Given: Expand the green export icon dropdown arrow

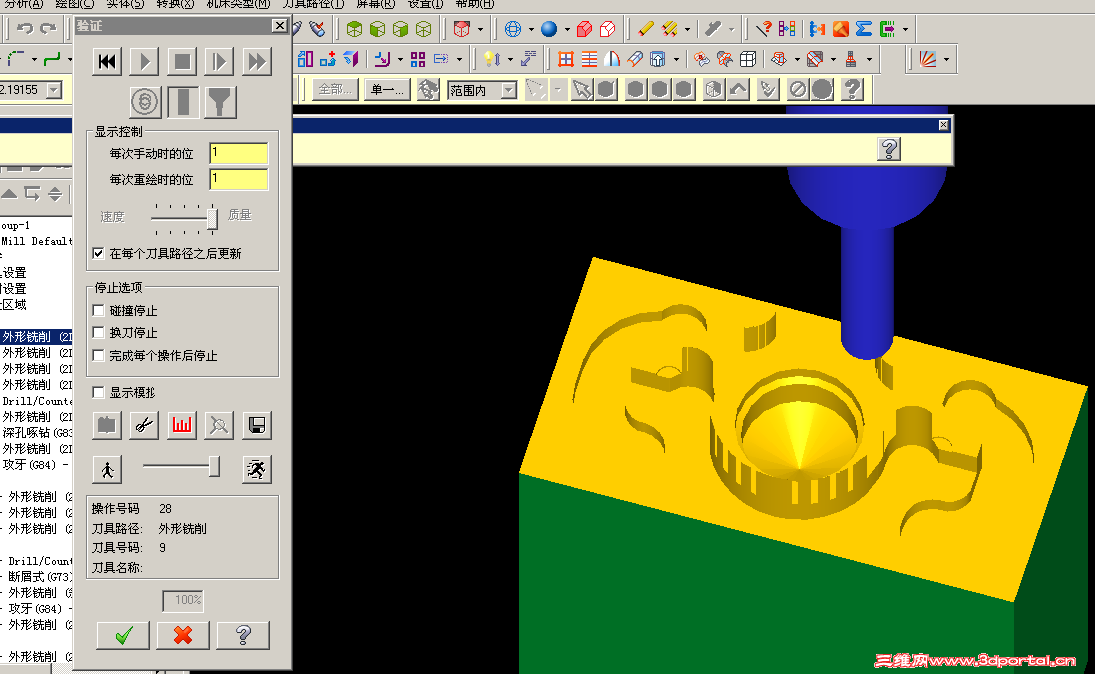Looking at the screenshot, I should coord(906,29).
